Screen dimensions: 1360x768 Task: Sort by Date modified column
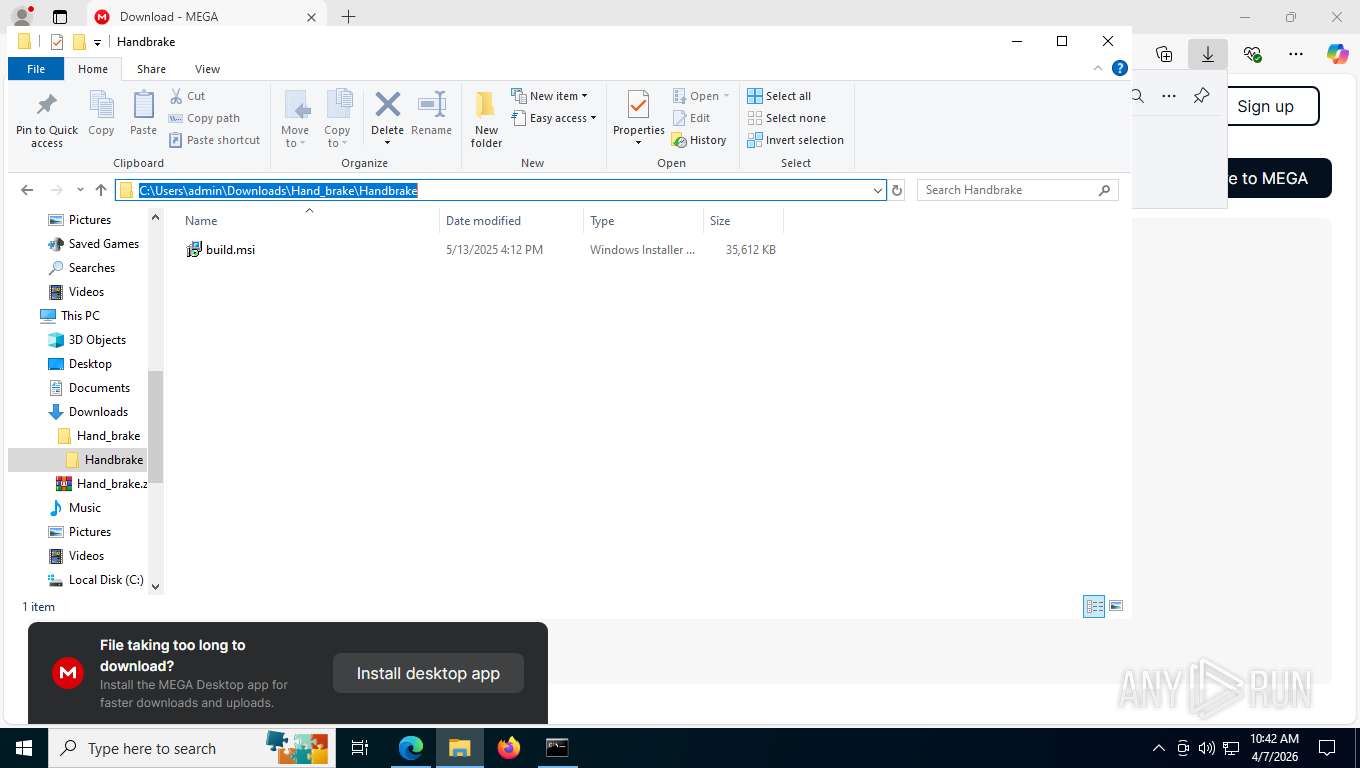511,221
